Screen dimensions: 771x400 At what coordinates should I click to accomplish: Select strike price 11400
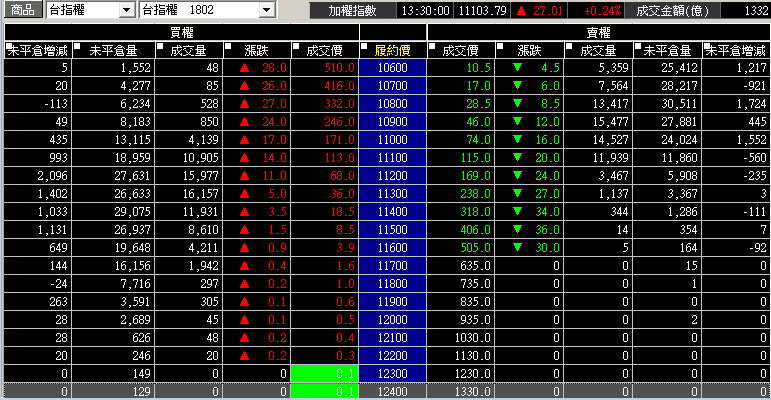click(392, 212)
